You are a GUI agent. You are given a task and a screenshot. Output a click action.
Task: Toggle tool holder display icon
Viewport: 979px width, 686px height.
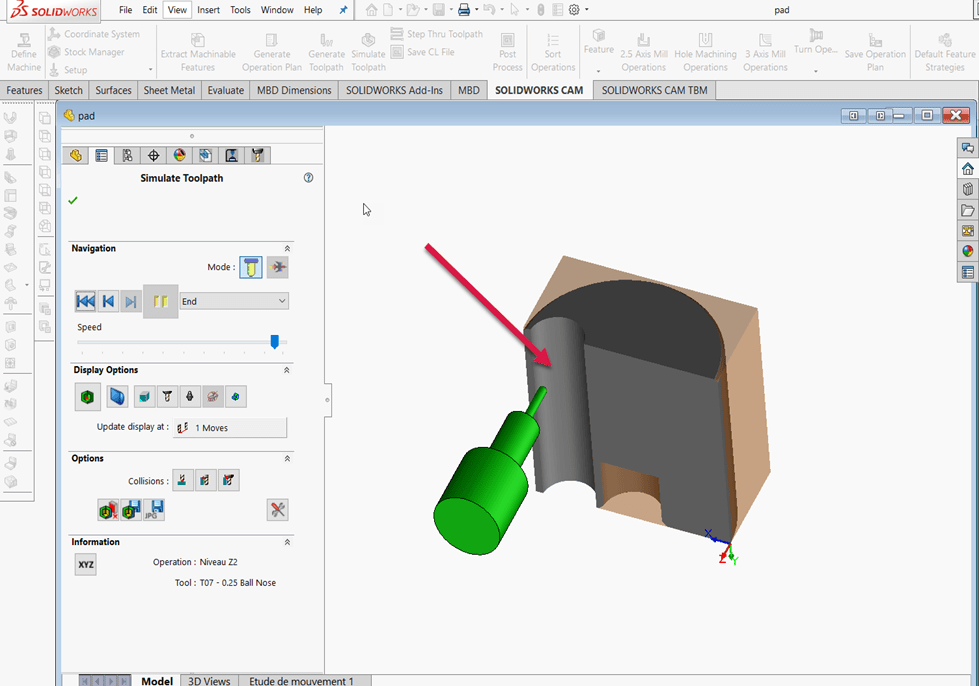click(x=190, y=396)
